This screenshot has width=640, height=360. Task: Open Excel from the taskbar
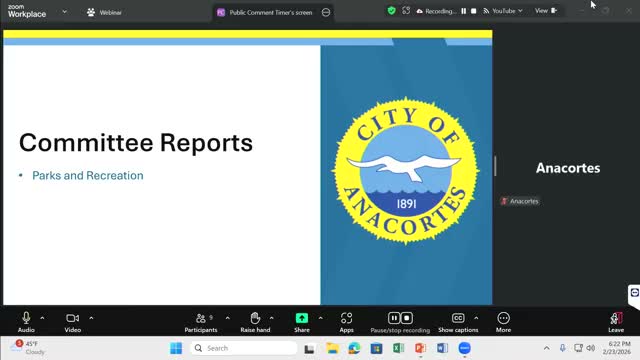pos(398,348)
